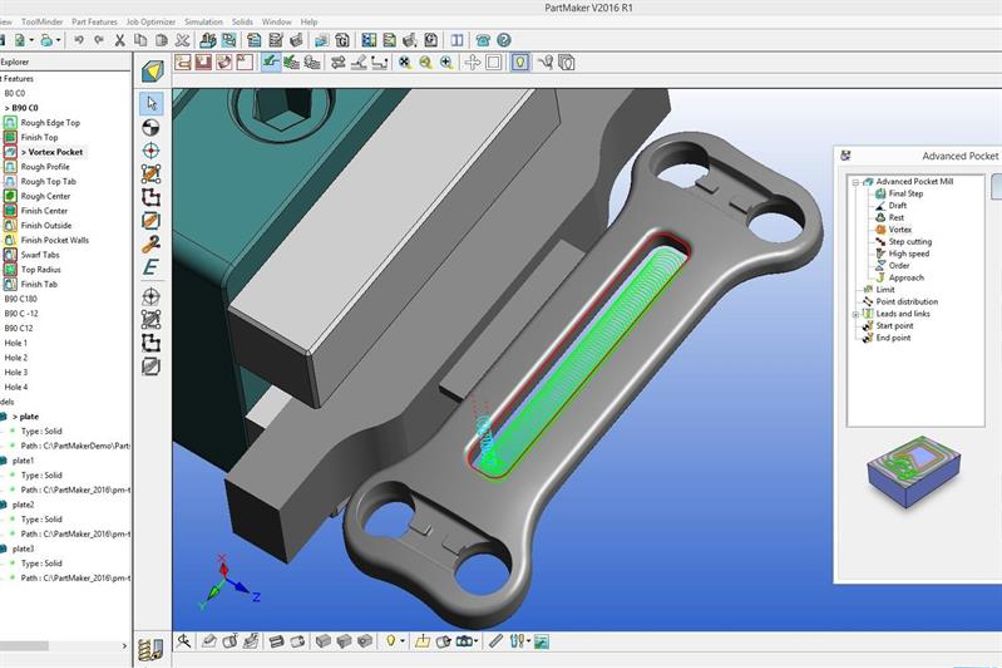Image resolution: width=1002 pixels, height=668 pixels.
Task: Click the zoom extents magnifier with X
Action: (x=405, y=63)
